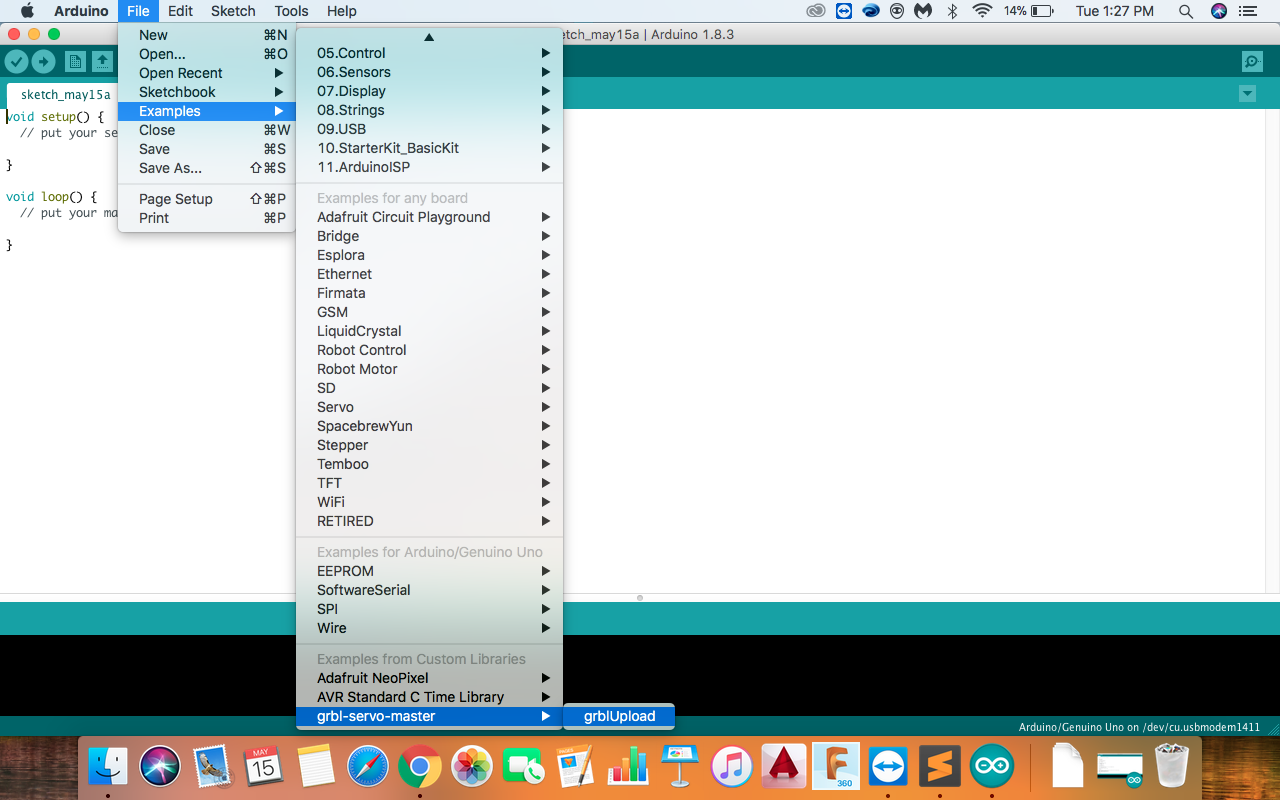Screen dimensions: 1280x800
Task: Expand the 09.USB examples submenu
Action: pos(429,129)
